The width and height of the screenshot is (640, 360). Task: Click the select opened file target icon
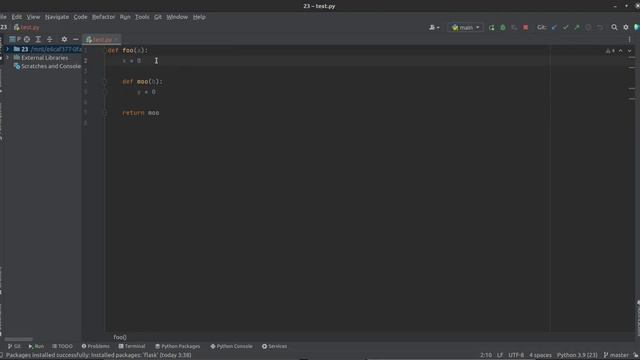(27, 39)
